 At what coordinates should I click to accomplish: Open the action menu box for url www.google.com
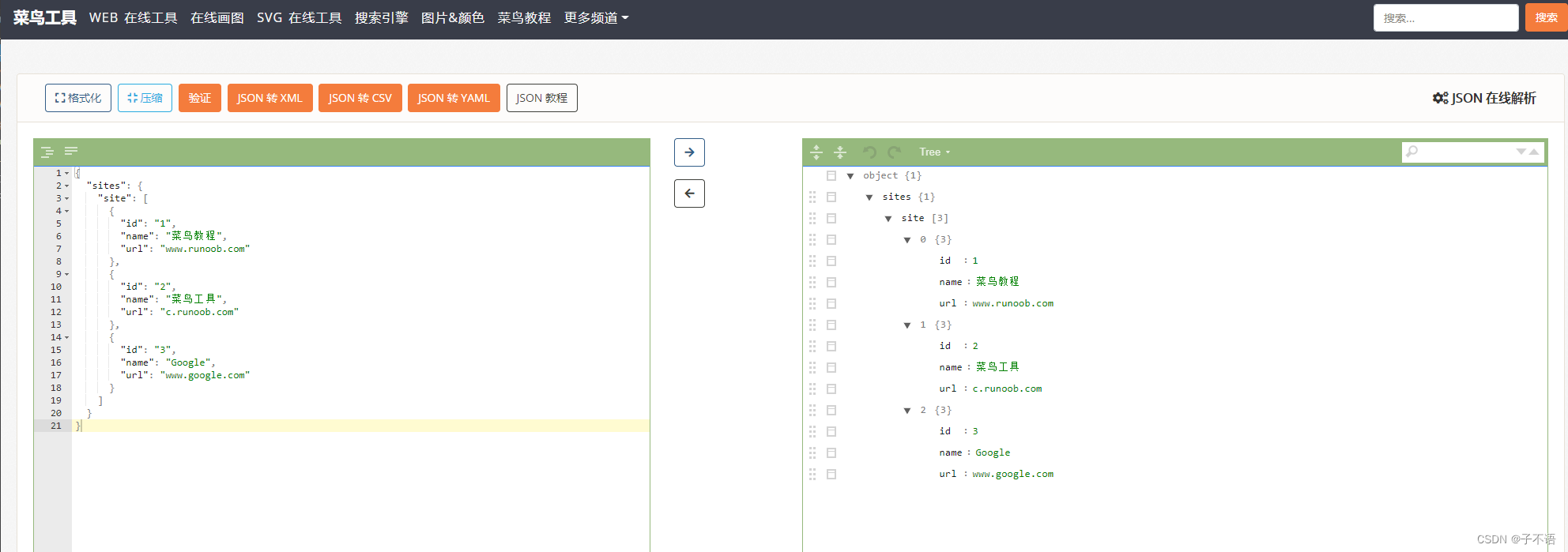(831, 474)
